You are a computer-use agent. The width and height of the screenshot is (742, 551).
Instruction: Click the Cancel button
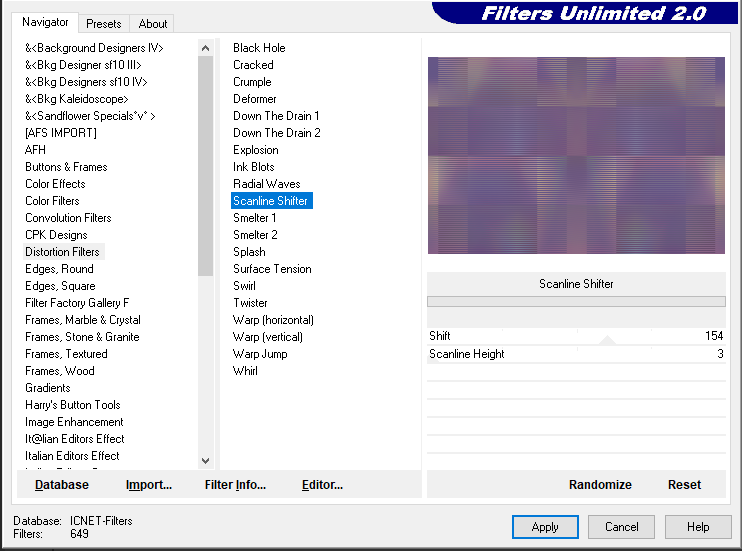pos(621,527)
